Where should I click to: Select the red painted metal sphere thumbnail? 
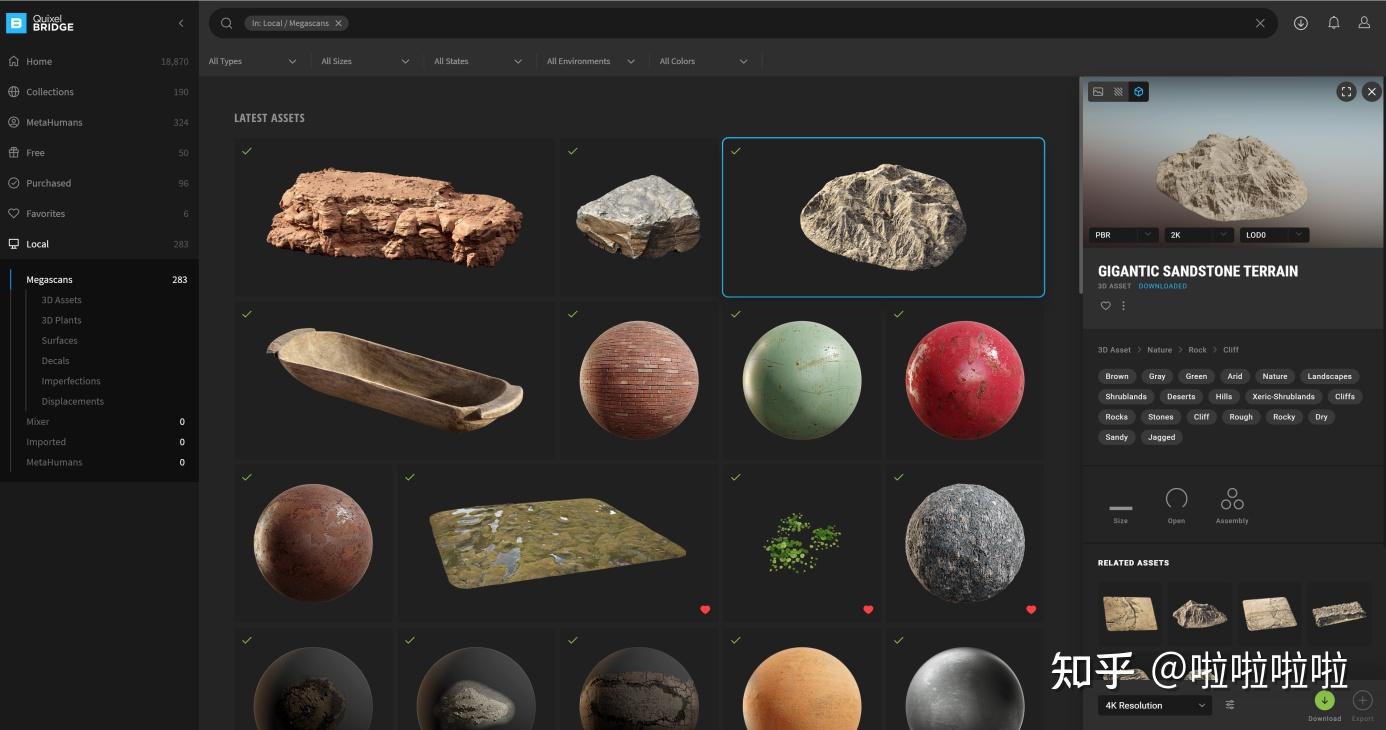964,381
